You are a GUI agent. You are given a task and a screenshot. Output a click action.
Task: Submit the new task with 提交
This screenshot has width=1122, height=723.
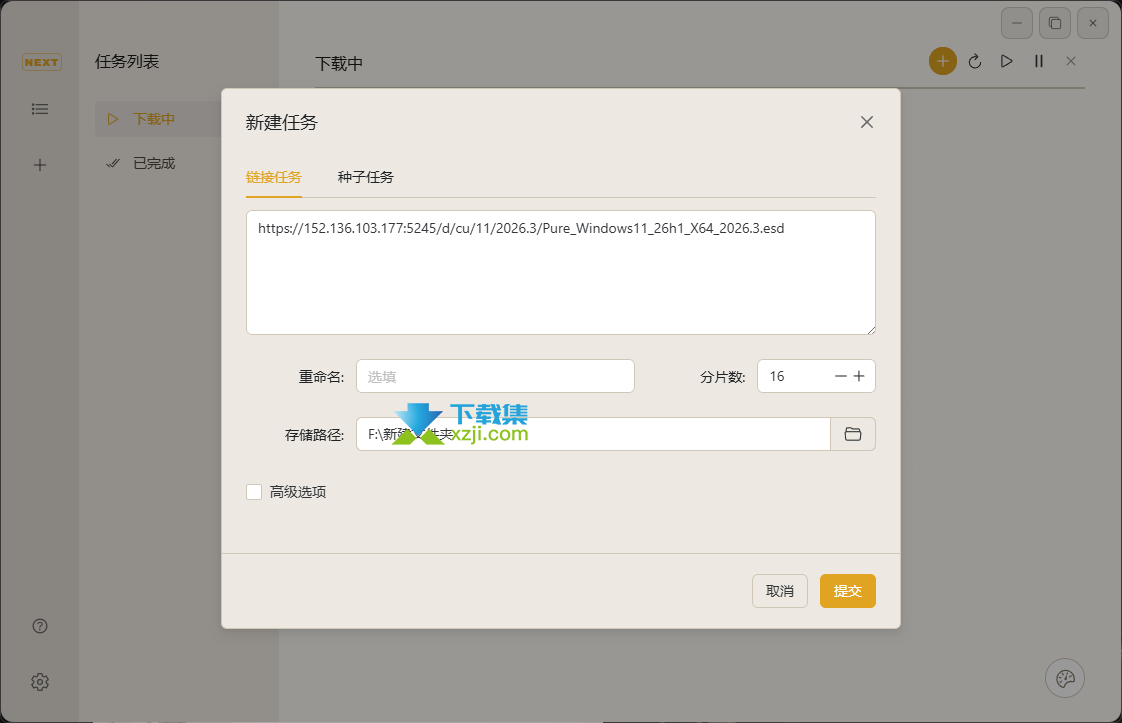click(847, 591)
